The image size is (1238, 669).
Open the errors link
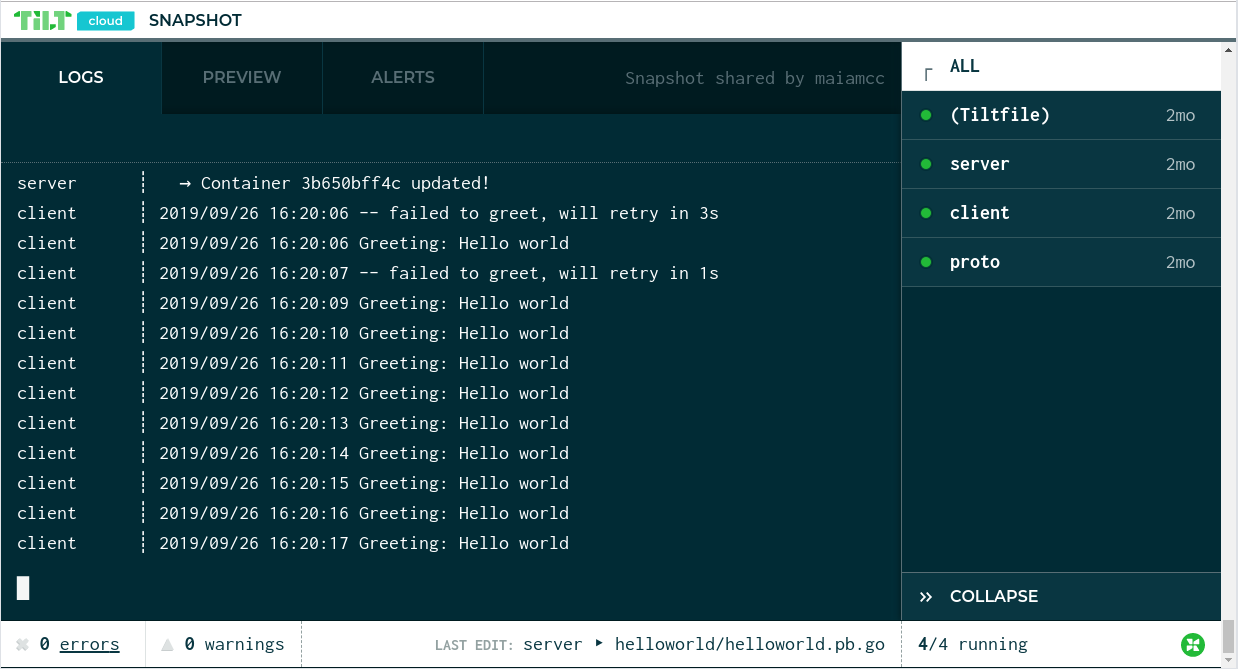tap(89, 645)
